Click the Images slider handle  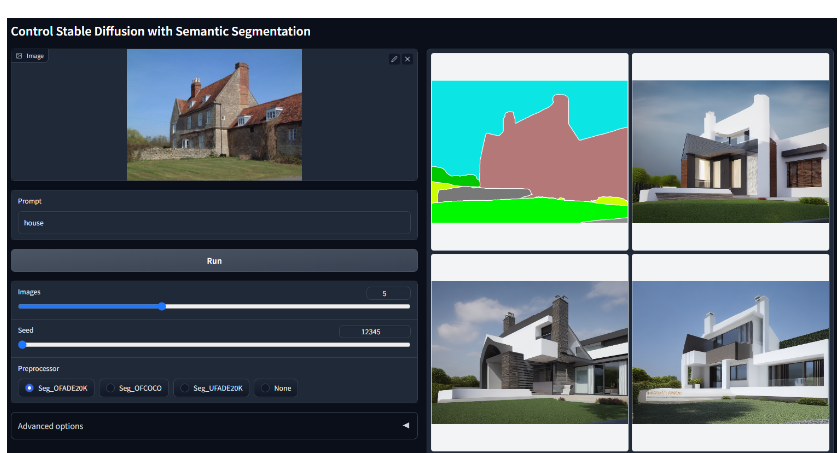tap(162, 307)
